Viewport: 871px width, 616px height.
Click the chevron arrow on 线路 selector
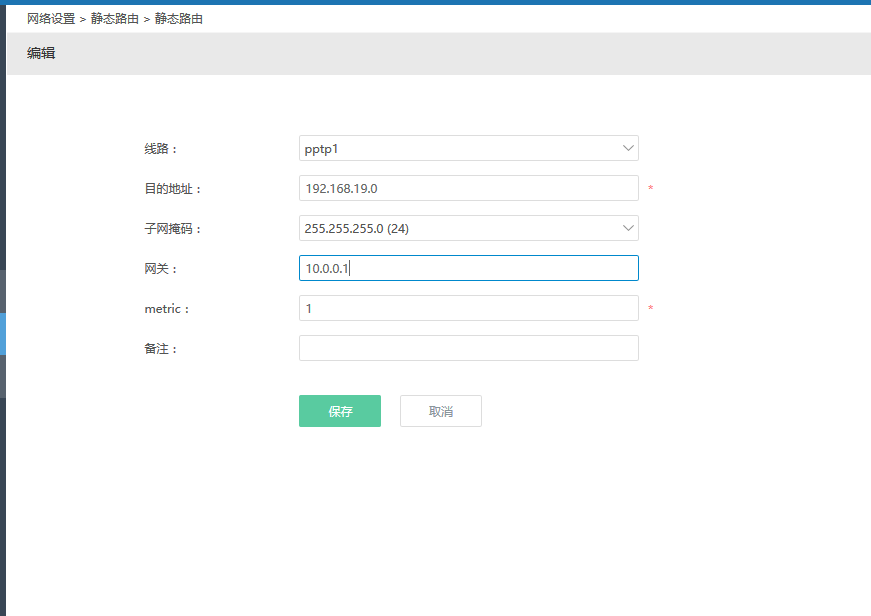tap(628, 148)
